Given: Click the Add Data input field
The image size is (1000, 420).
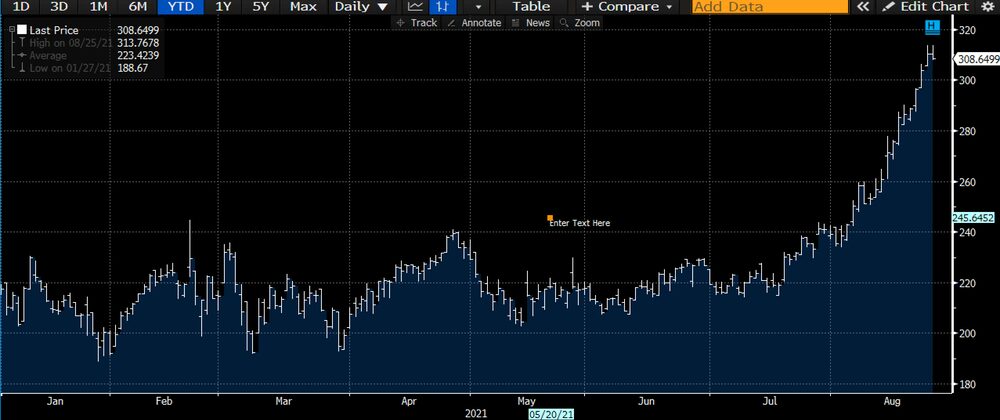Looking at the screenshot, I should 770,7.
